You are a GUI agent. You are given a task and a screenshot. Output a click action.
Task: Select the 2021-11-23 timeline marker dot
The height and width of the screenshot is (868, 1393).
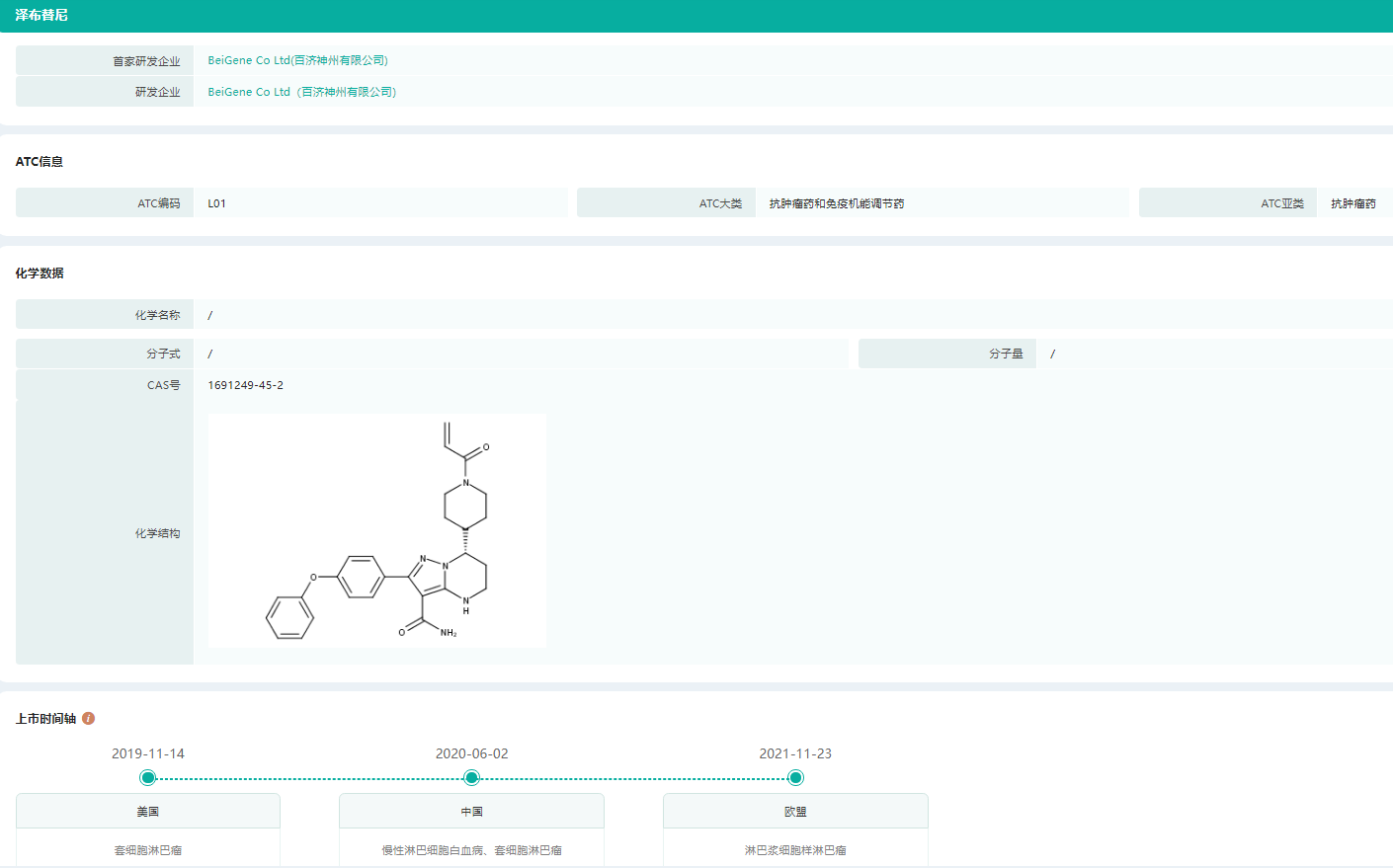795,778
